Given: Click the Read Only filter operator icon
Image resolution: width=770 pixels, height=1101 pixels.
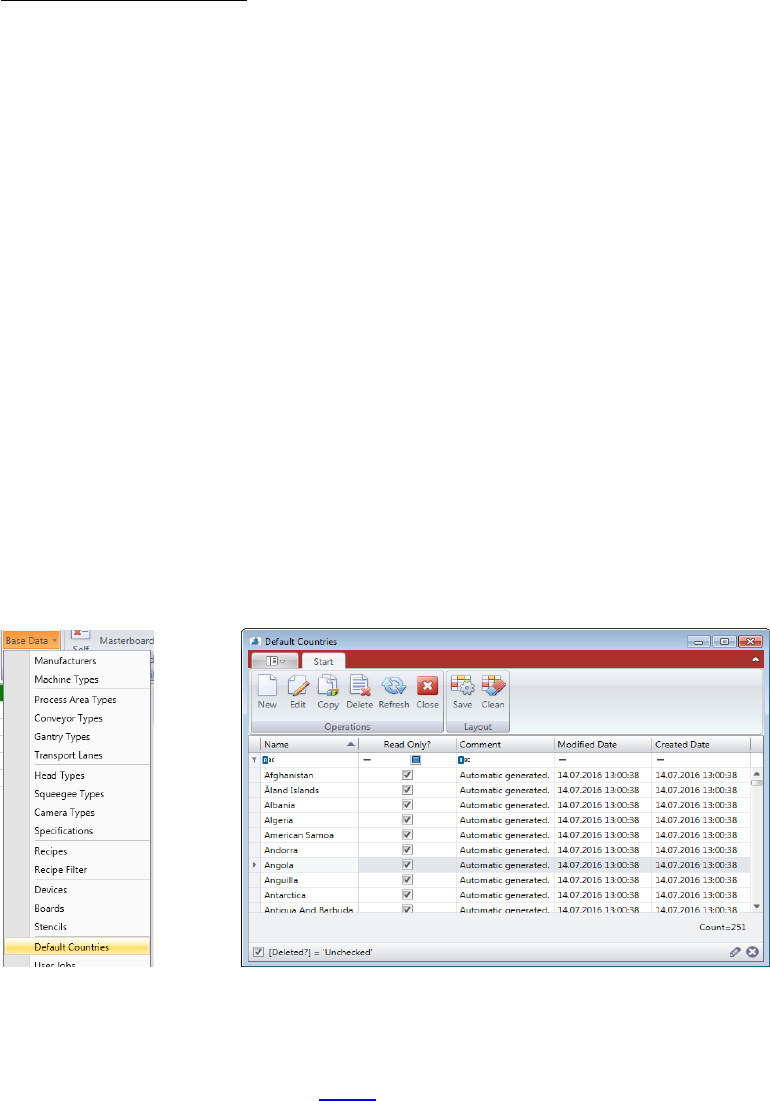Looking at the screenshot, I should 366,760.
